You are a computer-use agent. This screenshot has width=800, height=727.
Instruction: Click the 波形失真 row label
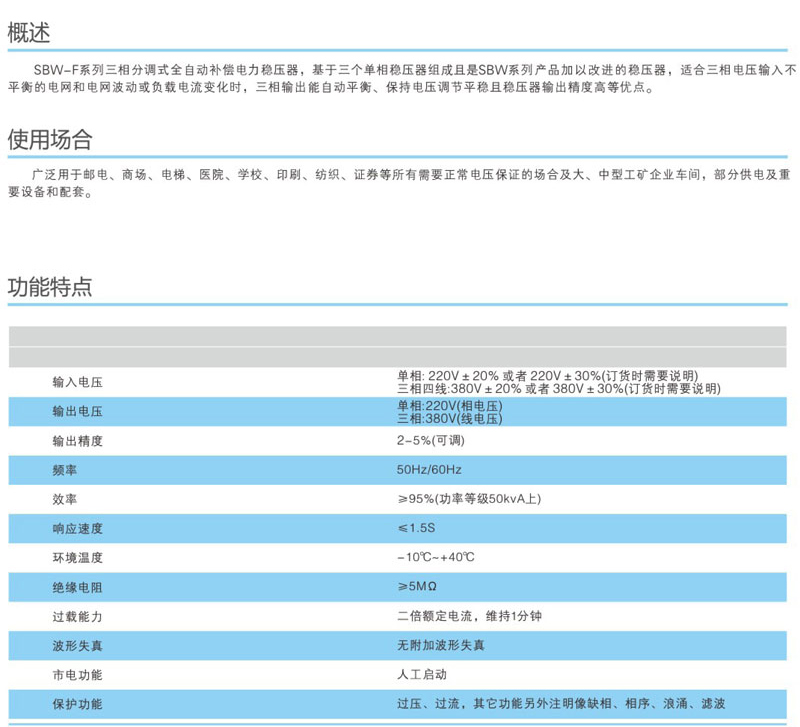coord(78,645)
